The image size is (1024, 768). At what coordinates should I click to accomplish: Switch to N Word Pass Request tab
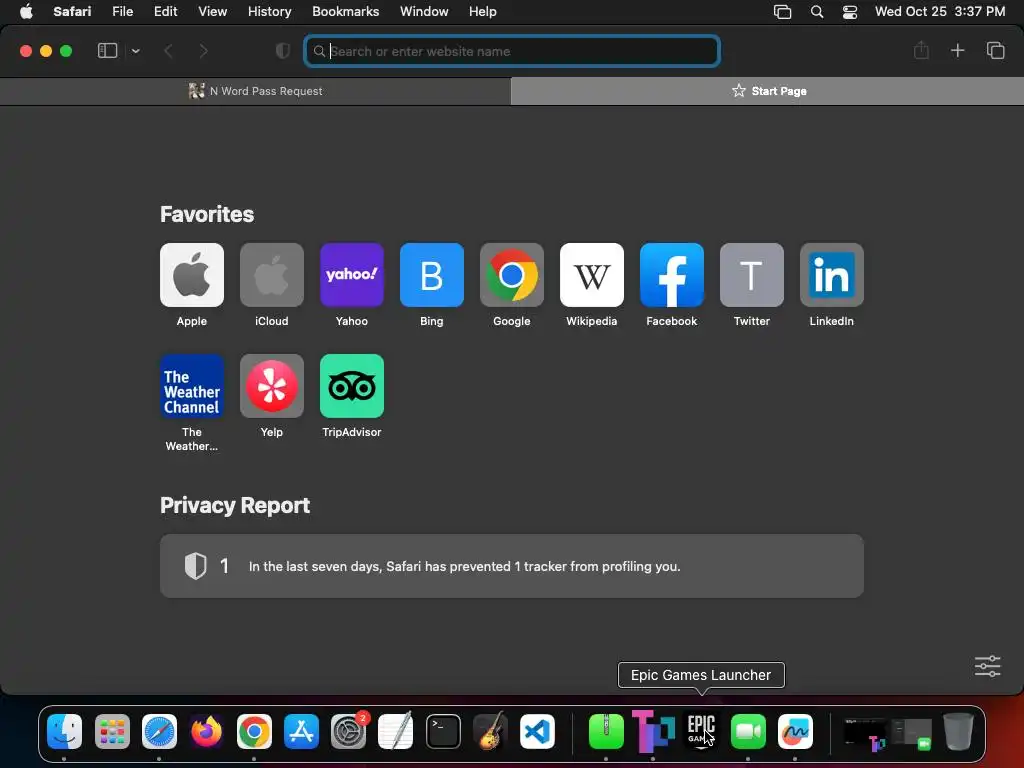pyautogui.click(x=255, y=91)
